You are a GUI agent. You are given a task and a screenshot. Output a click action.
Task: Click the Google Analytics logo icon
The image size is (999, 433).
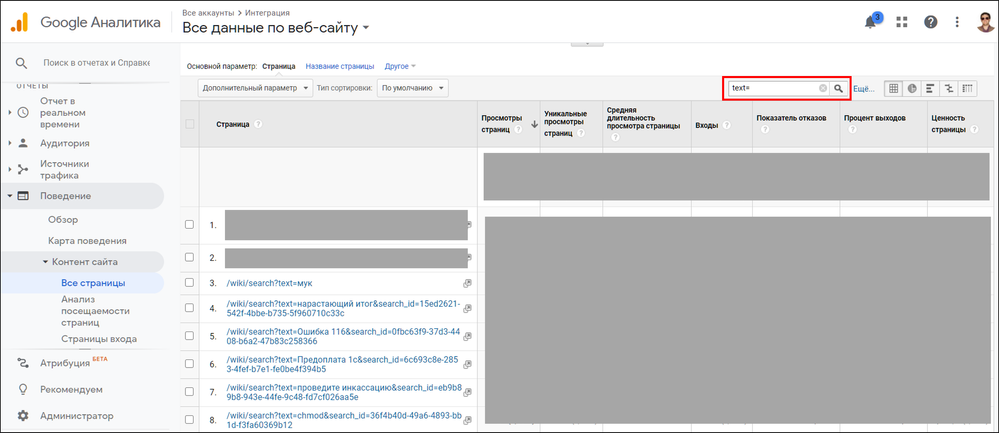pyautogui.click(x=19, y=22)
